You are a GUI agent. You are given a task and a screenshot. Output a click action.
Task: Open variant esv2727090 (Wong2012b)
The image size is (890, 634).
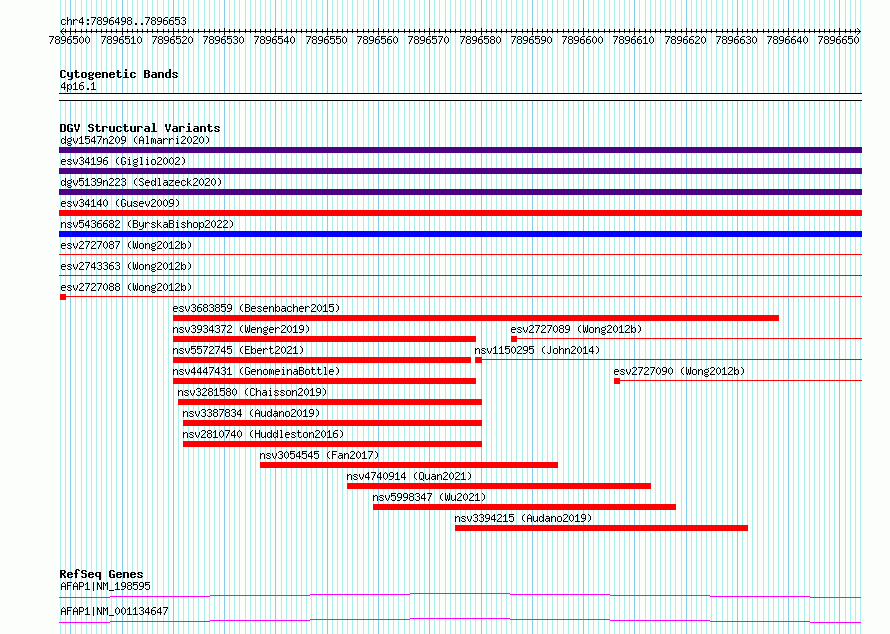[x=679, y=371]
